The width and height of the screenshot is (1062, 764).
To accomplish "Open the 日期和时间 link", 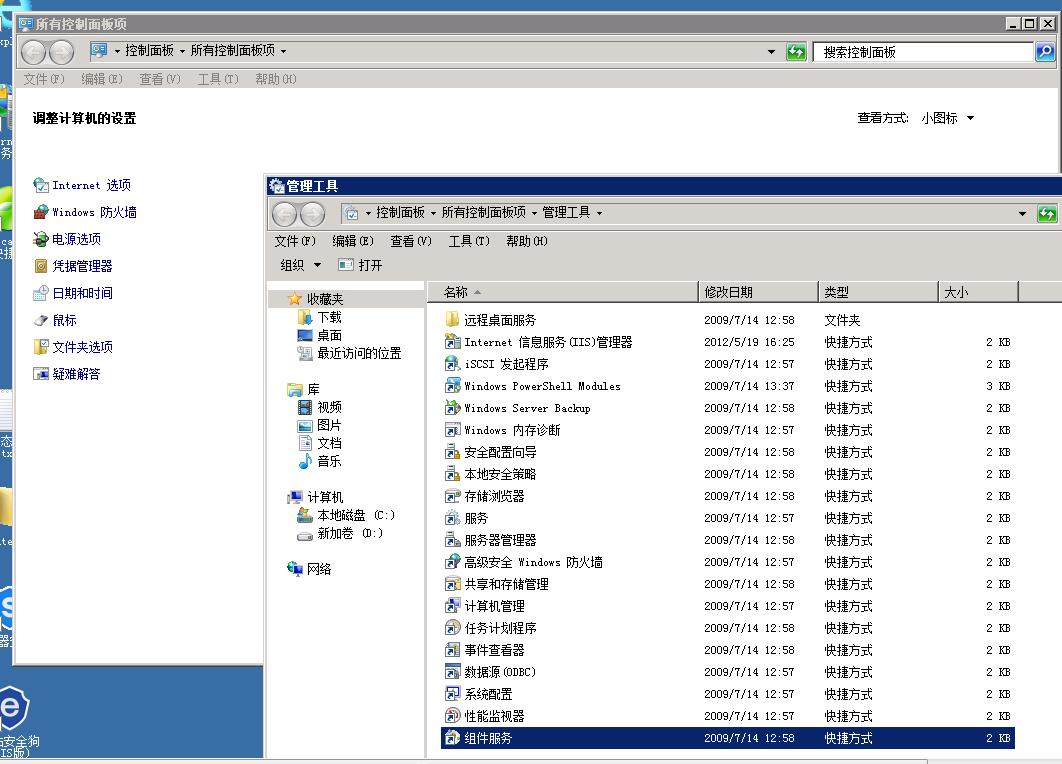I will point(82,293).
